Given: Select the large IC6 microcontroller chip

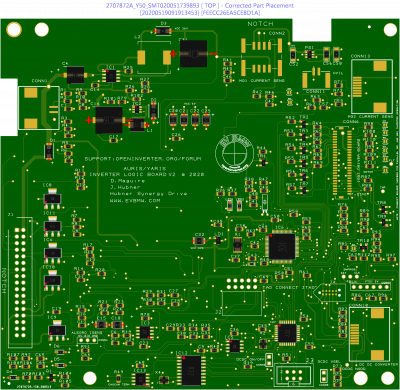Looking at the screenshot, I should click(x=282, y=246).
